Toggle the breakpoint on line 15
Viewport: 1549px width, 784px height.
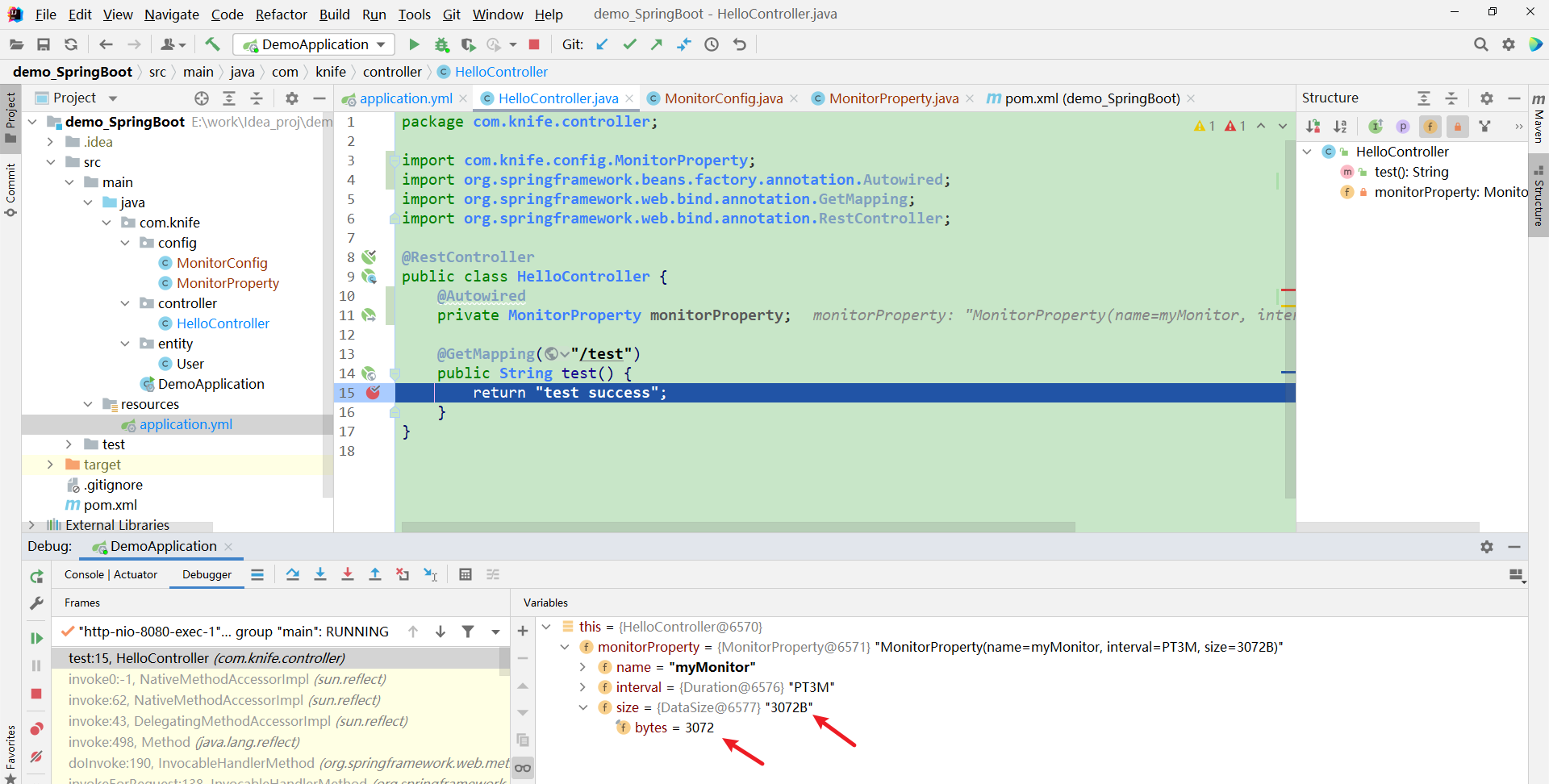coord(373,393)
